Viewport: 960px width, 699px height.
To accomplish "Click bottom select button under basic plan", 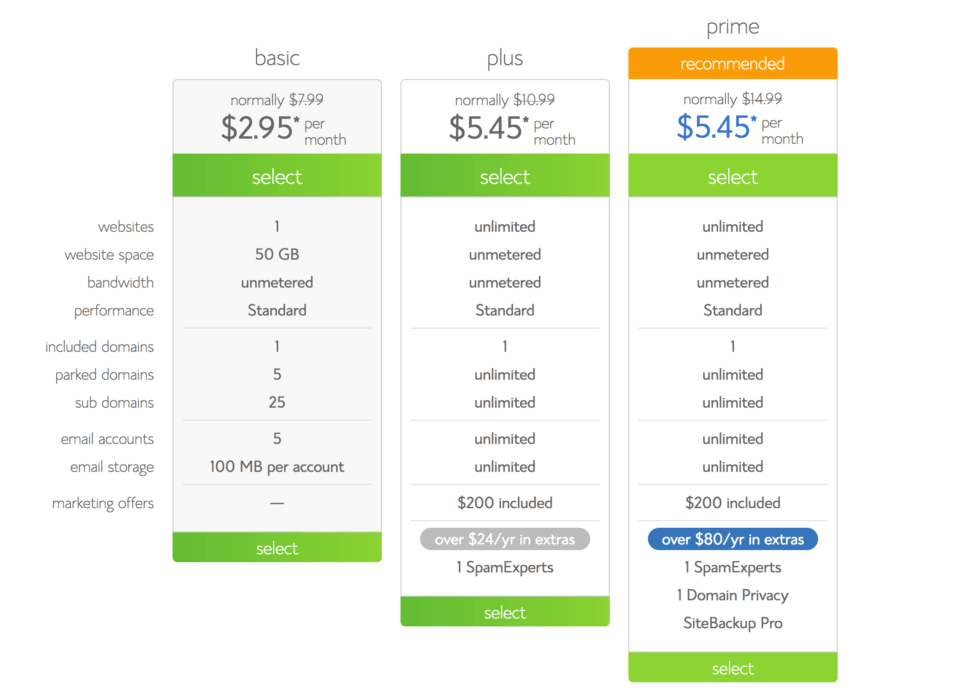I will click(x=277, y=548).
